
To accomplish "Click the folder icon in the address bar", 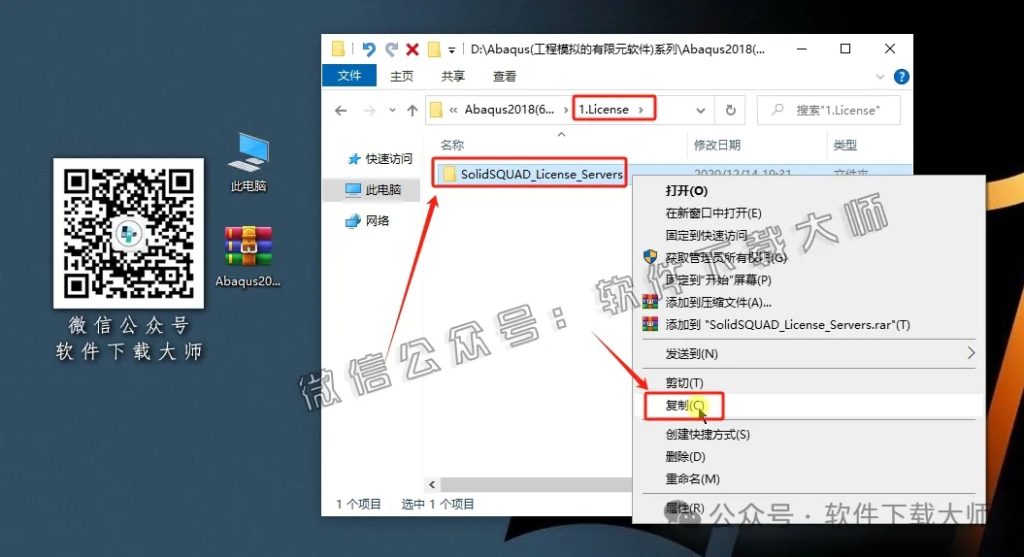I will pos(436,110).
